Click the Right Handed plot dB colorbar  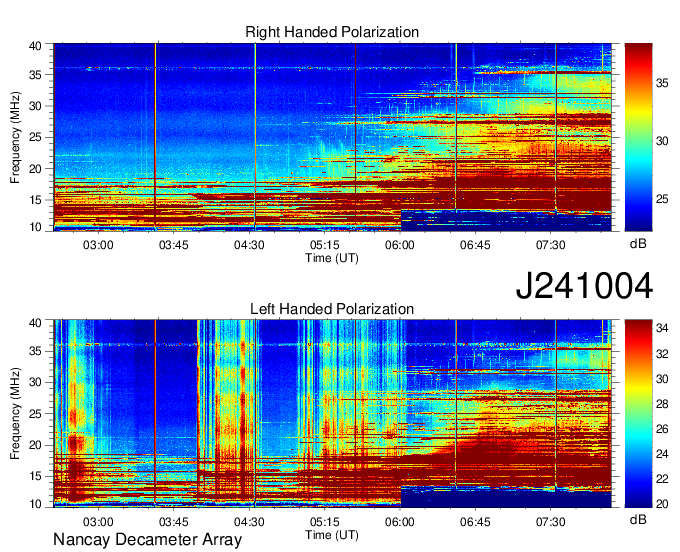(x=638, y=137)
